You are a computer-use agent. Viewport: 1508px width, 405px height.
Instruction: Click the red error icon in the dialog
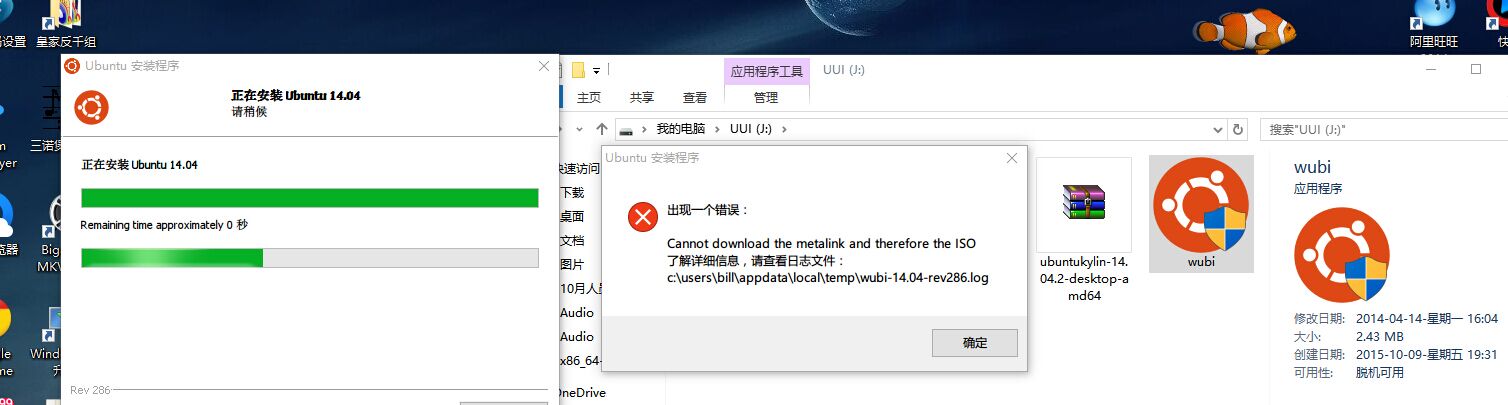tap(642, 217)
